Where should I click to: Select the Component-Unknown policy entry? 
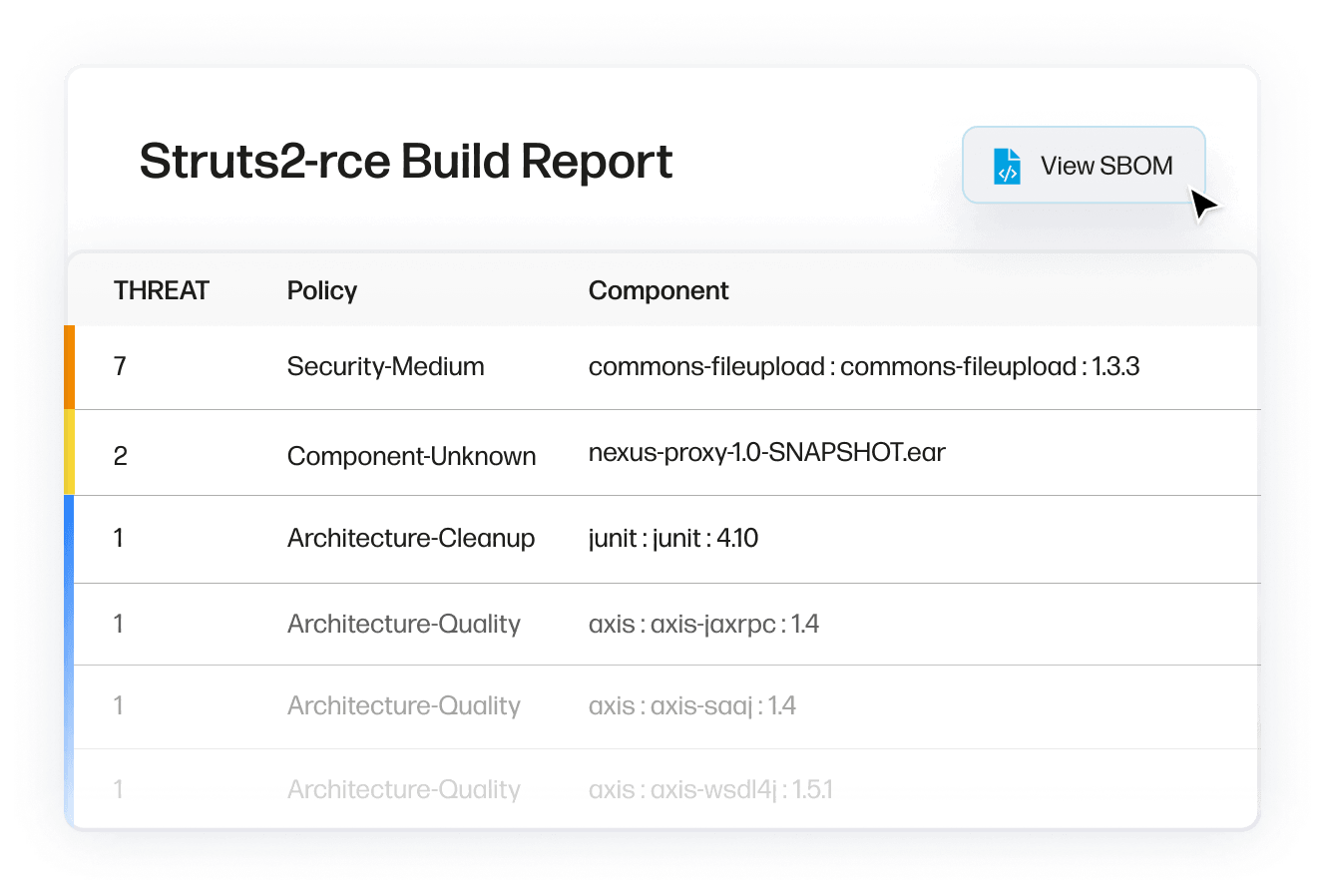(411, 456)
